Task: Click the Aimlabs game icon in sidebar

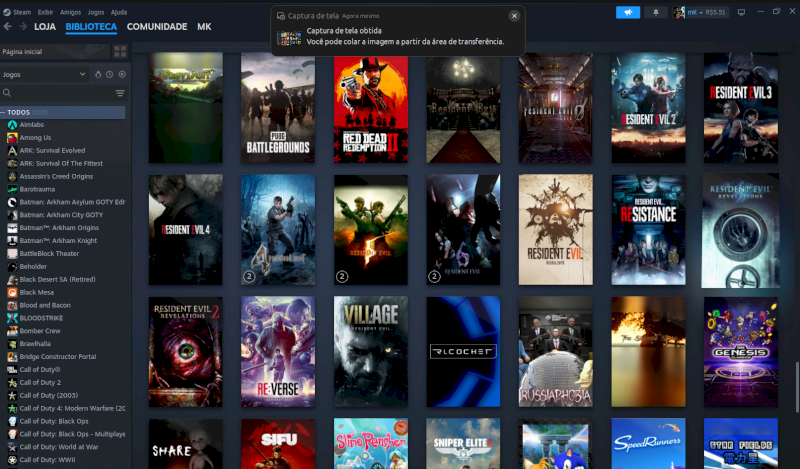Action: coord(12,125)
